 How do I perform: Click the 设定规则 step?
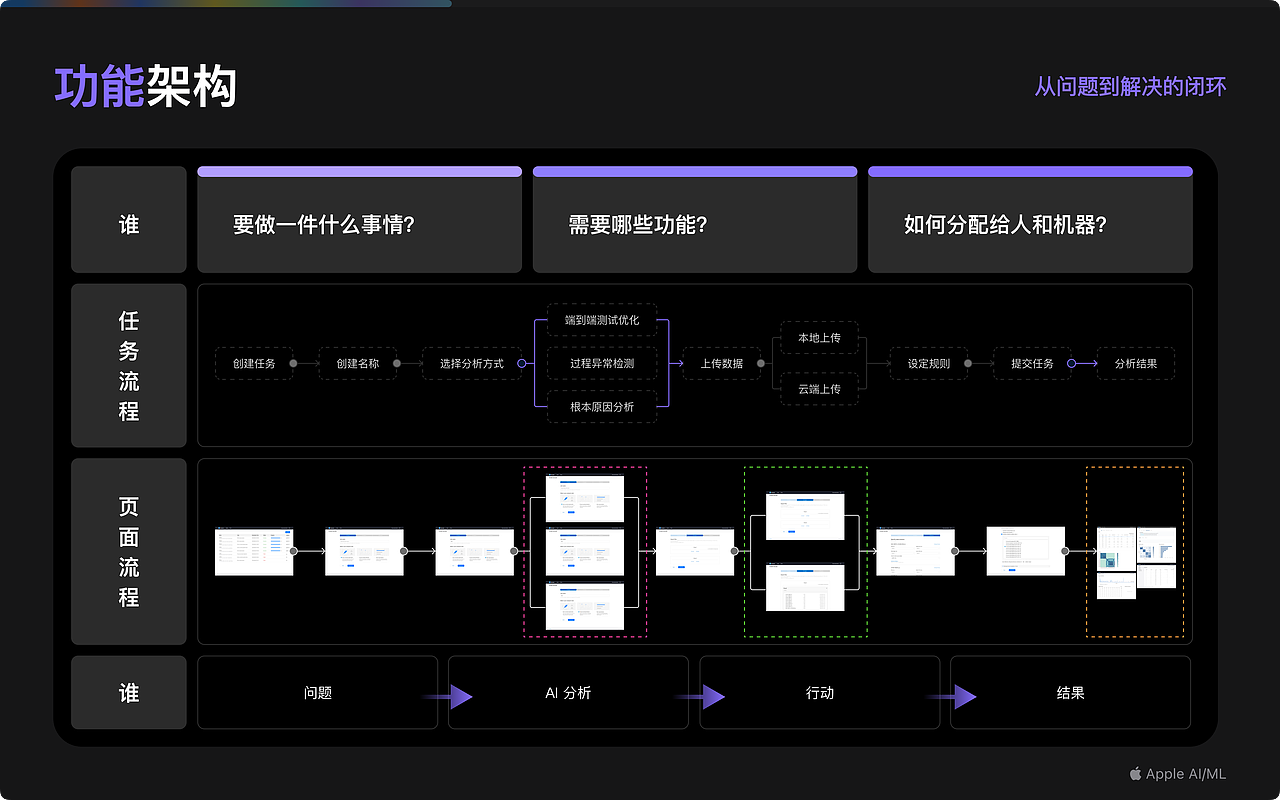(x=929, y=363)
